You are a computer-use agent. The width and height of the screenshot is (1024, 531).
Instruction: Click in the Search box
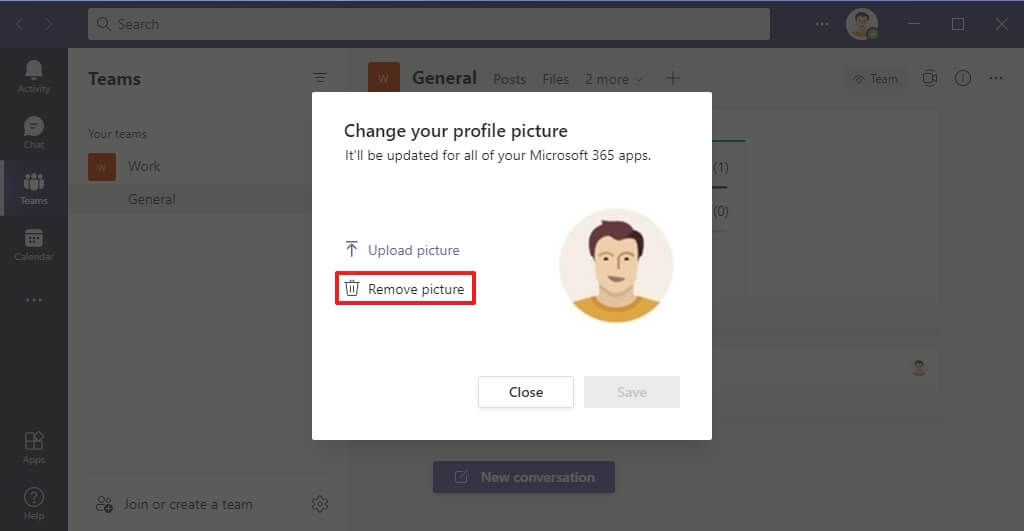click(x=429, y=24)
